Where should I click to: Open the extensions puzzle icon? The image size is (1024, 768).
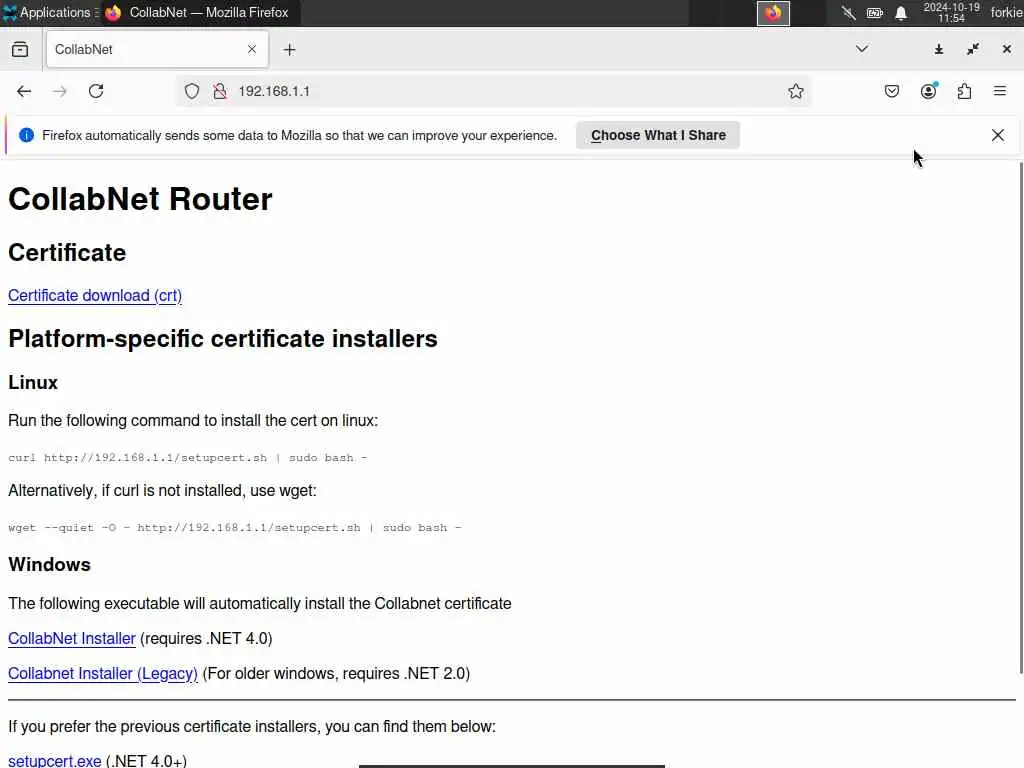pyautogui.click(x=965, y=91)
